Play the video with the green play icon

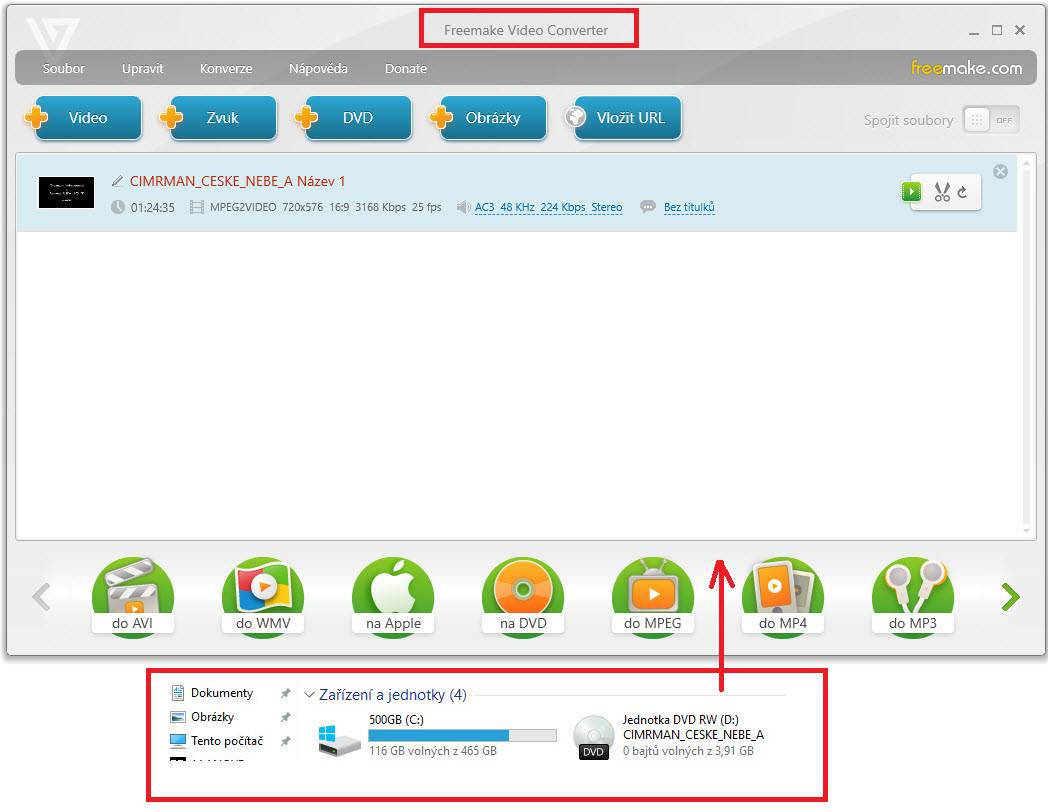[911, 192]
